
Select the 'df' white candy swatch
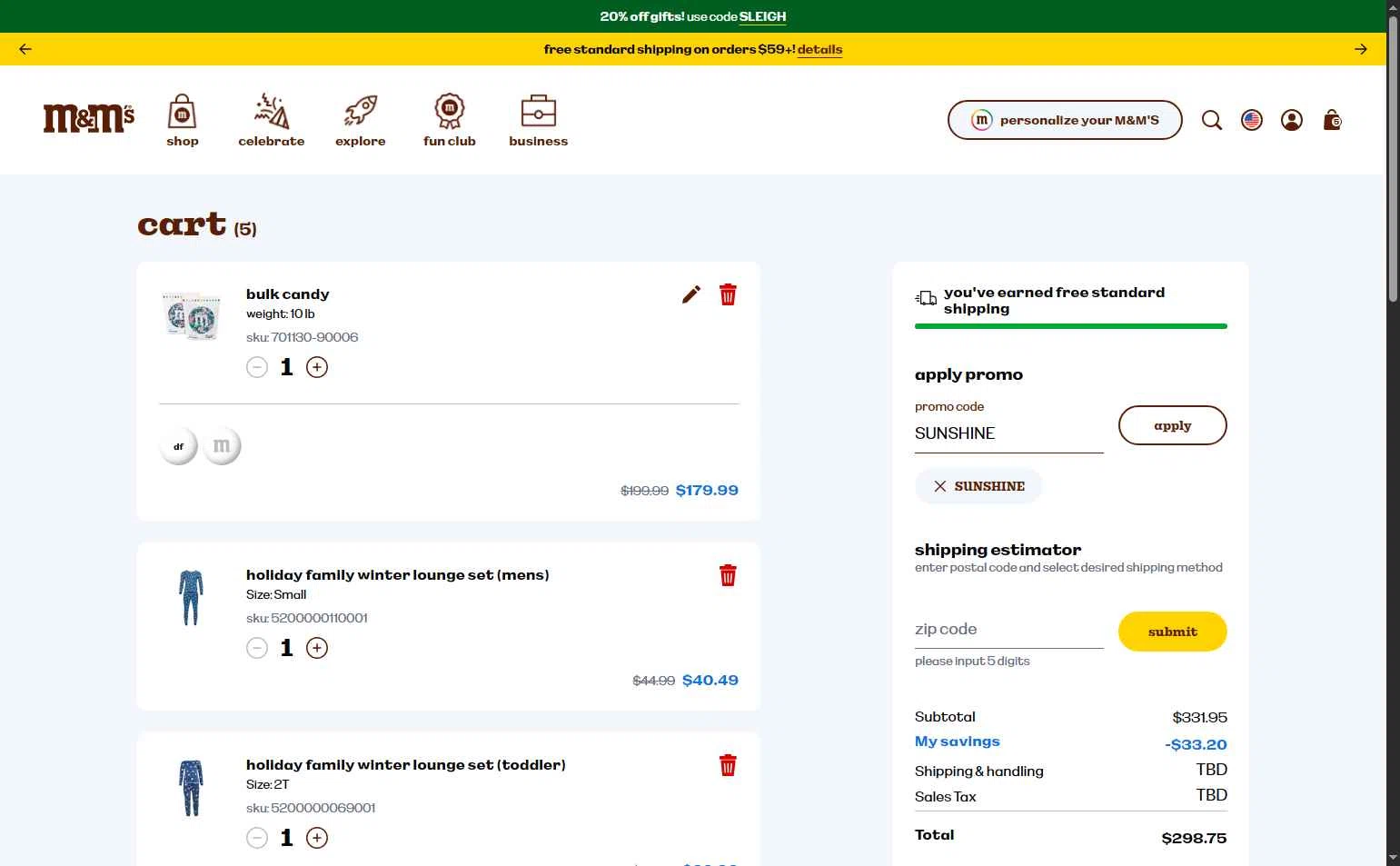(178, 446)
